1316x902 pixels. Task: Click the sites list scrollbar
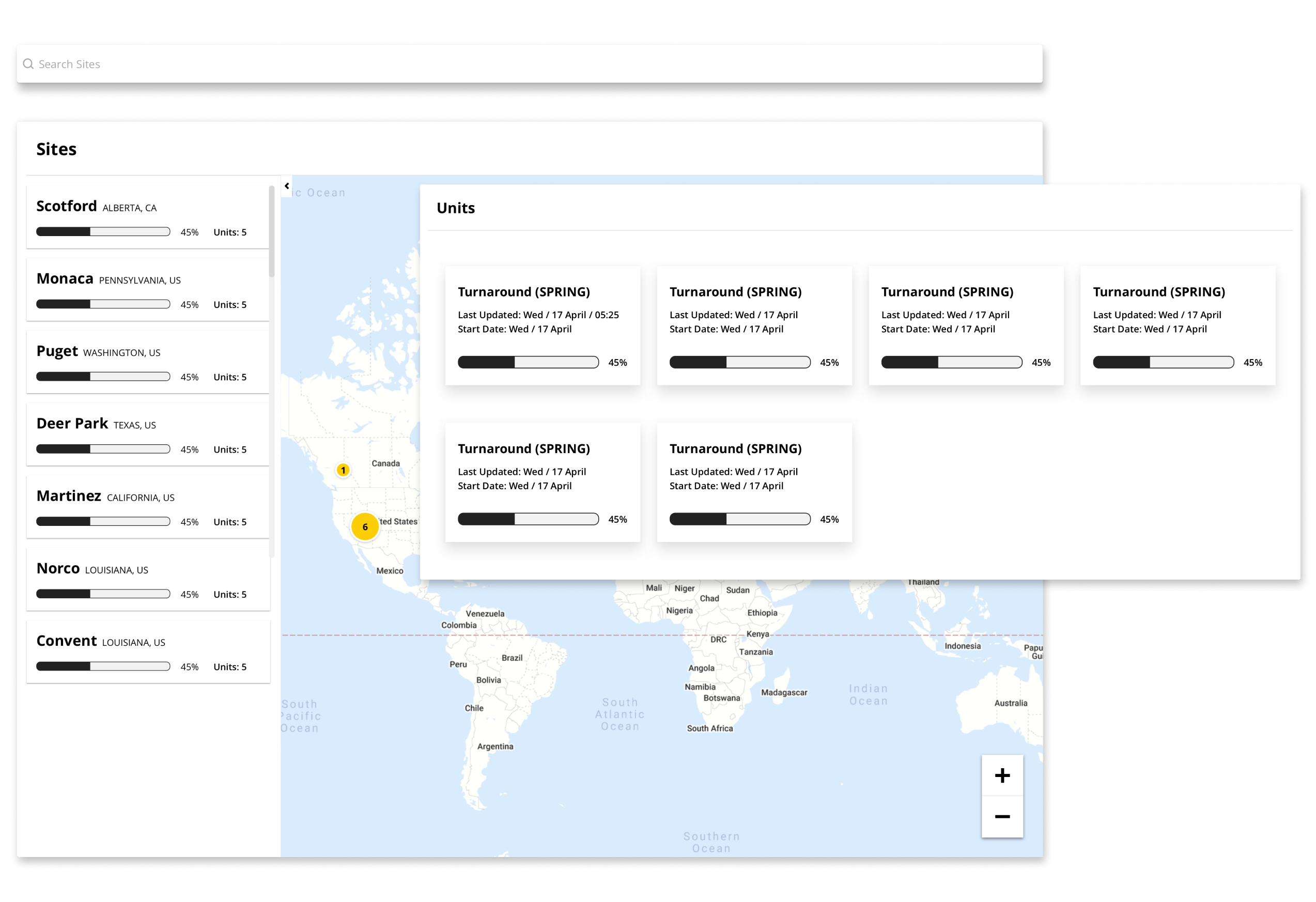[x=272, y=232]
